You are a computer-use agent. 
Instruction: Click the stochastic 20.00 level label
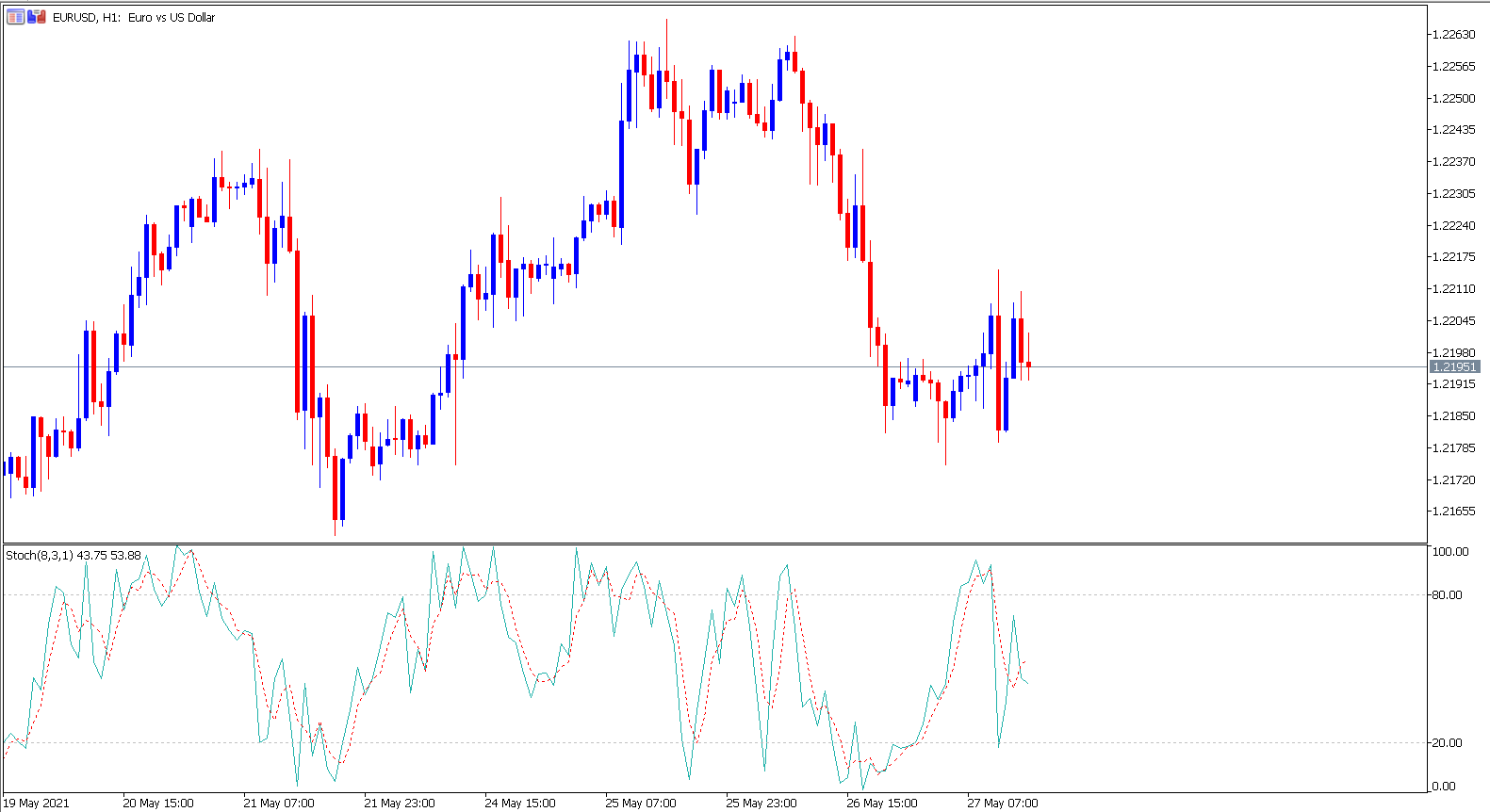coord(1448,742)
